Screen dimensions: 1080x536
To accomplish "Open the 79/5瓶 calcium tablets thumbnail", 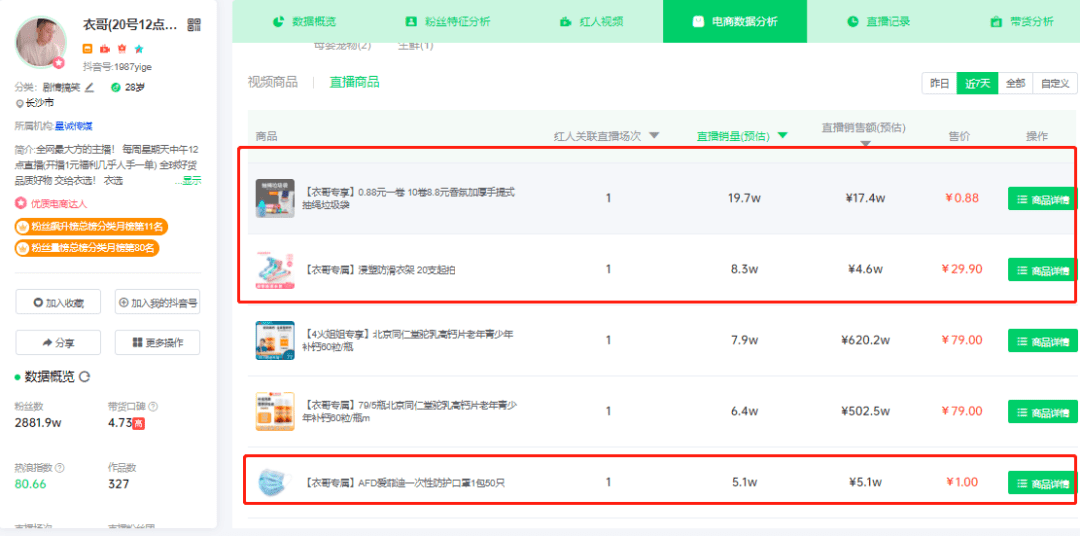I will (x=275, y=411).
